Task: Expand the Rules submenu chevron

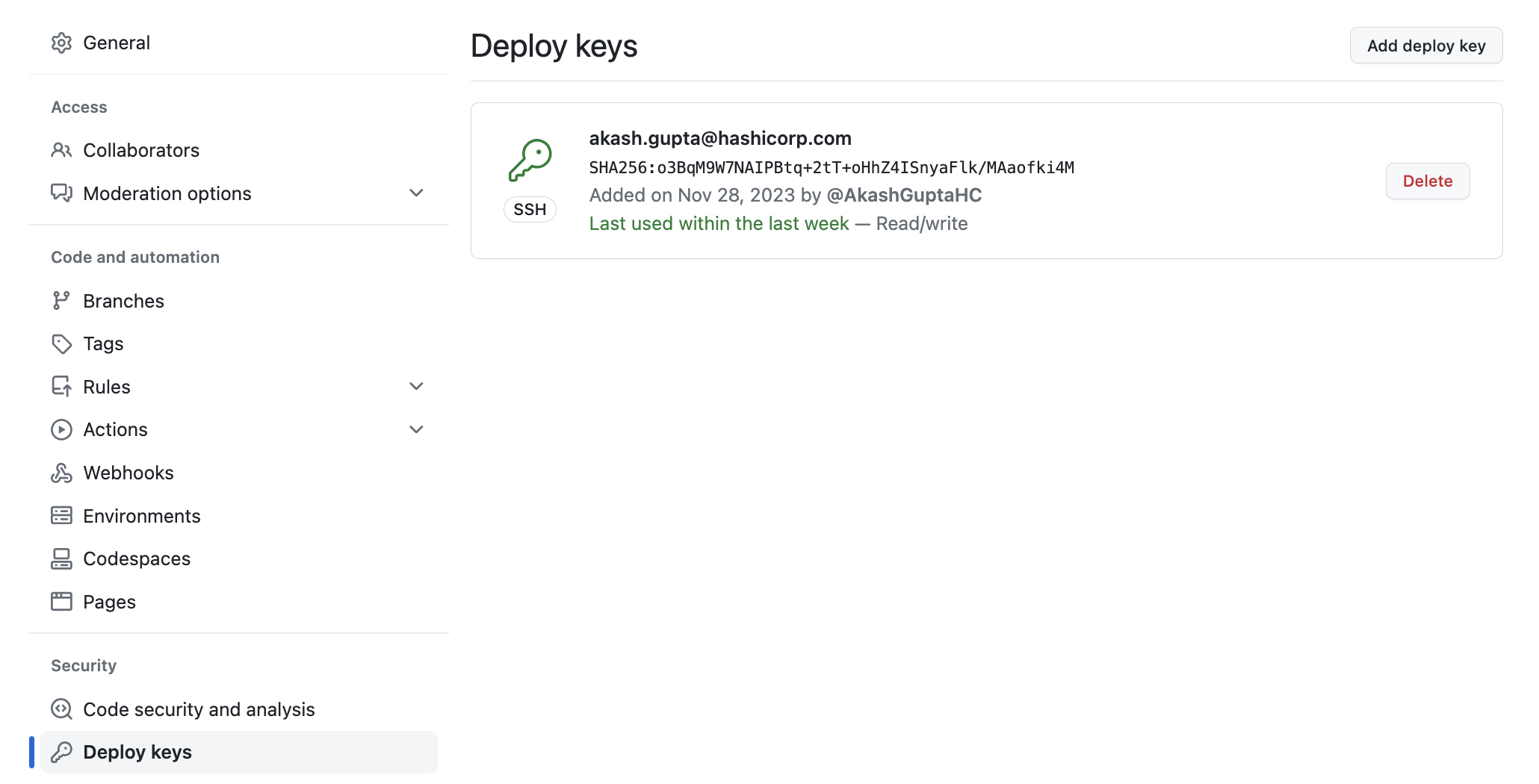Action: (416, 387)
